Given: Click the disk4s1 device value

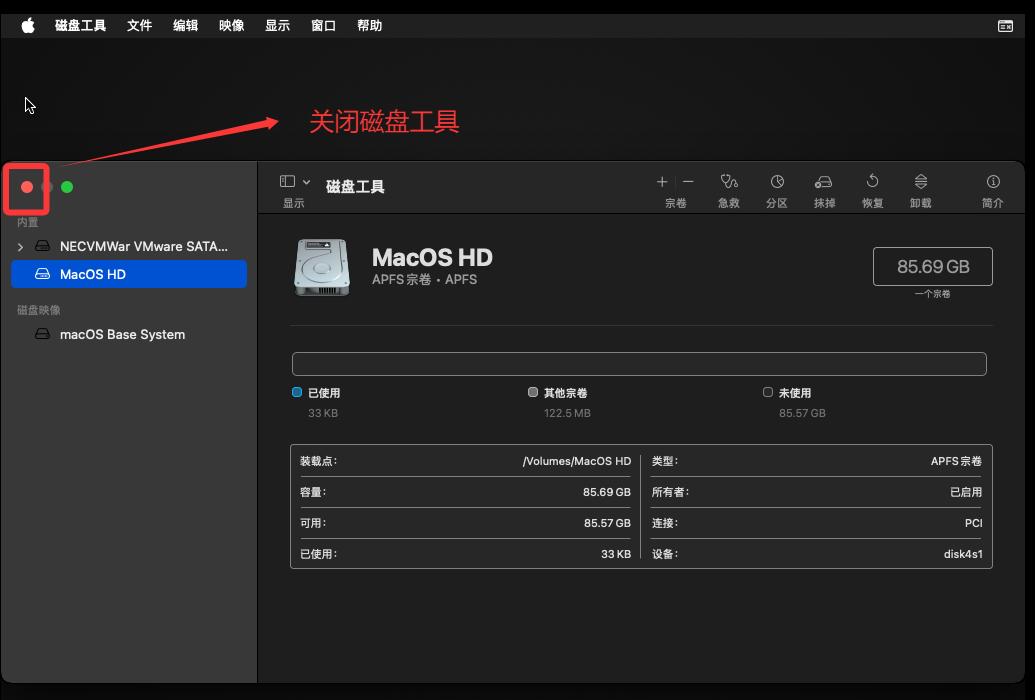Looking at the screenshot, I should point(963,554).
